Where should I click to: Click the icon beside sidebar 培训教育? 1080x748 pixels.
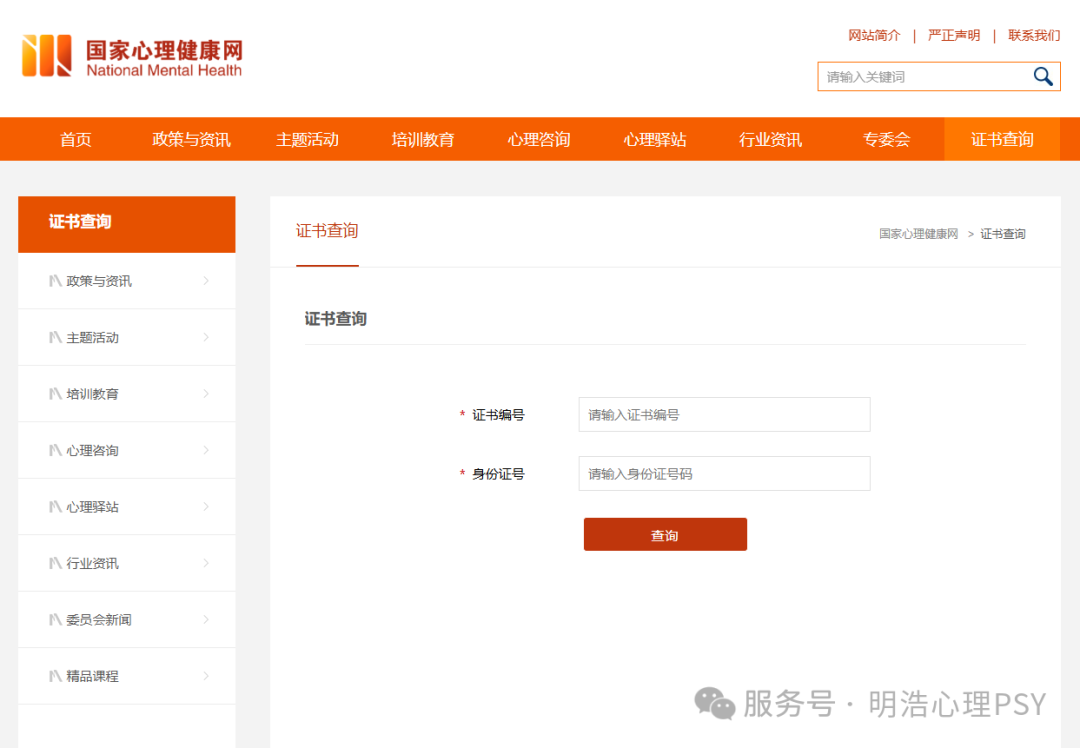[x=56, y=394]
